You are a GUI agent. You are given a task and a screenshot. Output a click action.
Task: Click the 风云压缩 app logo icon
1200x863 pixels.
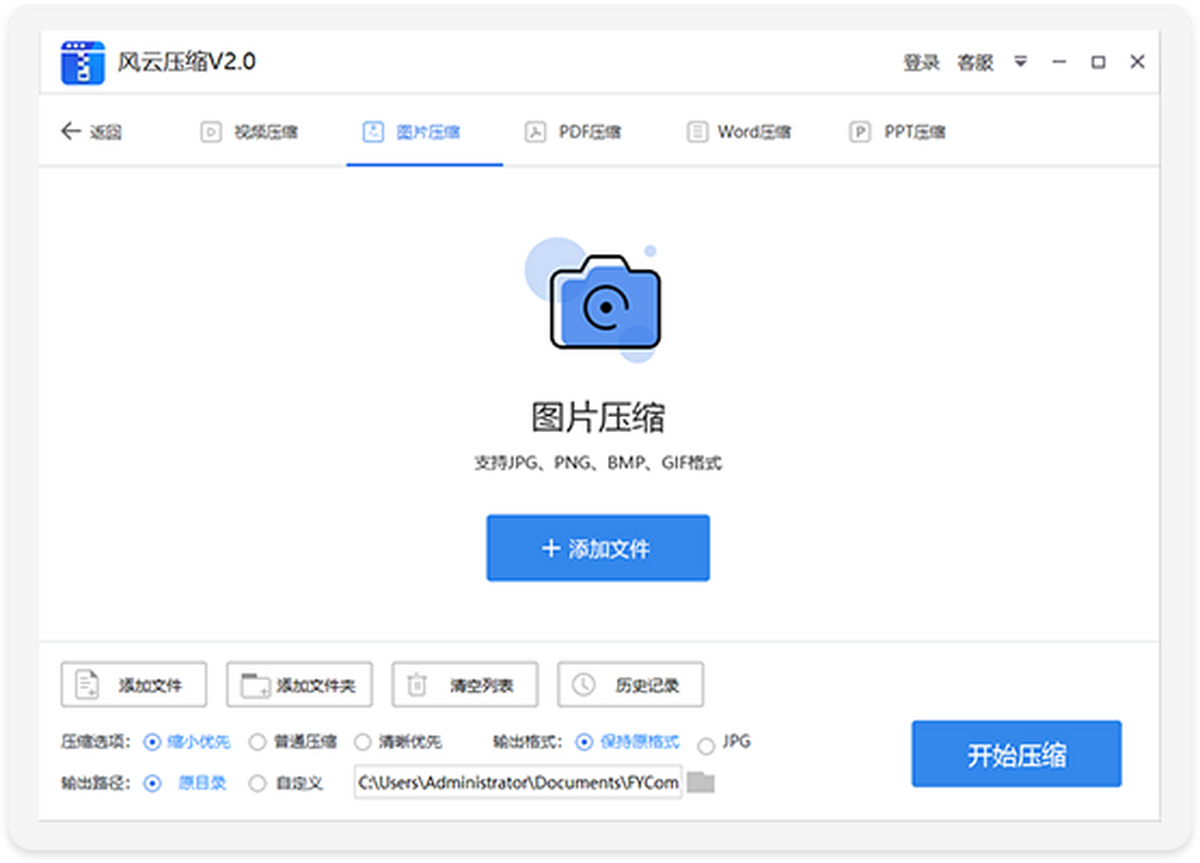[x=83, y=63]
